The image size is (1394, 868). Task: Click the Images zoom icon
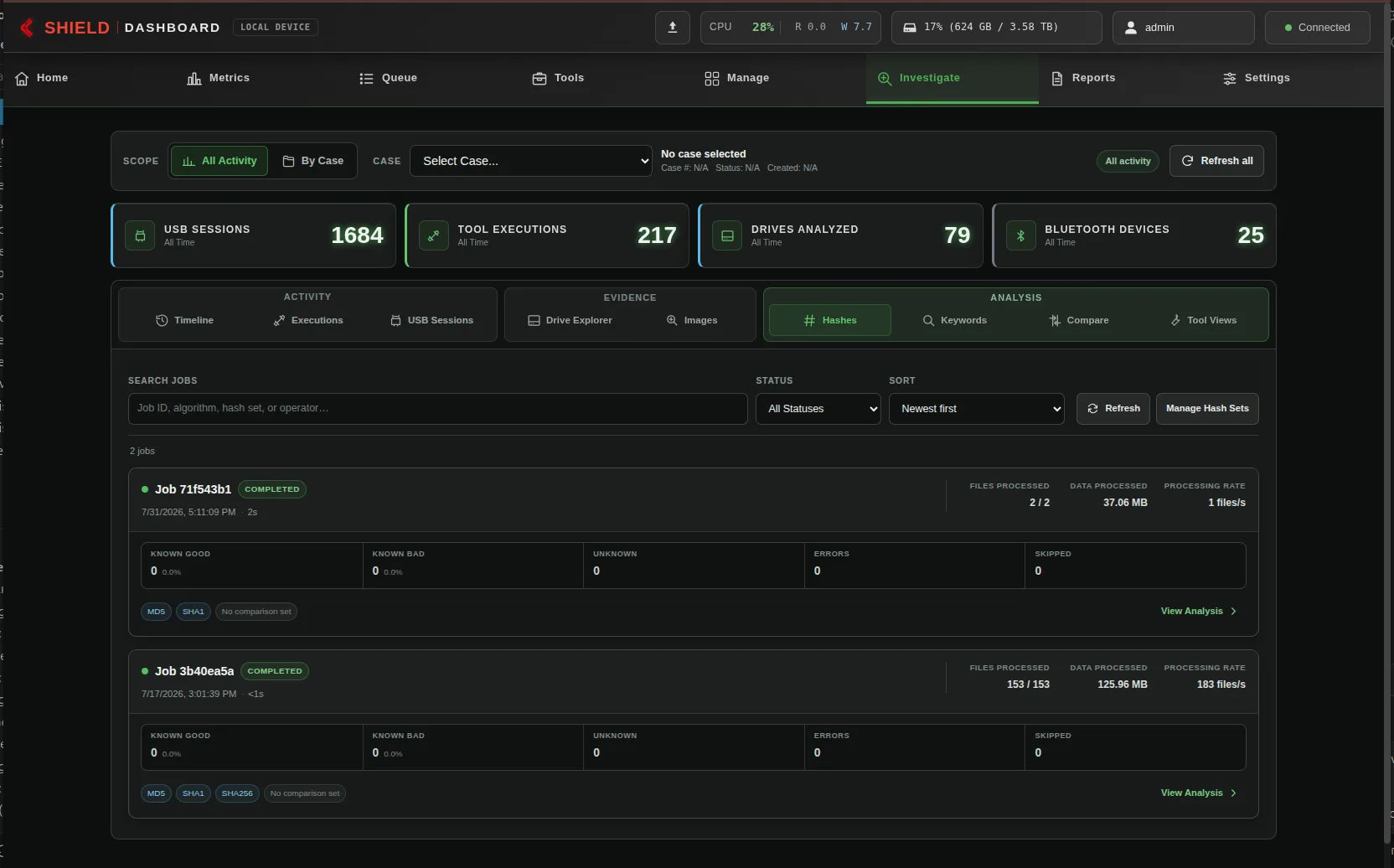[x=672, y=320]
